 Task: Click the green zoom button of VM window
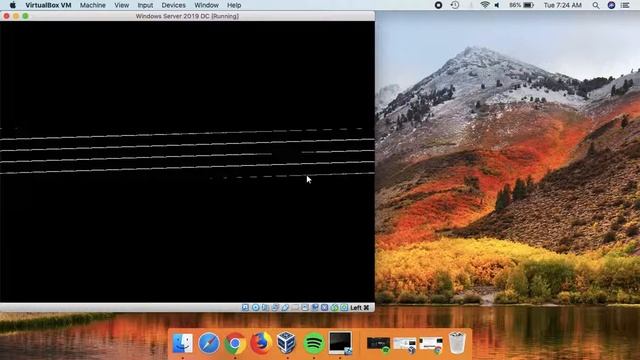[25, 16]
